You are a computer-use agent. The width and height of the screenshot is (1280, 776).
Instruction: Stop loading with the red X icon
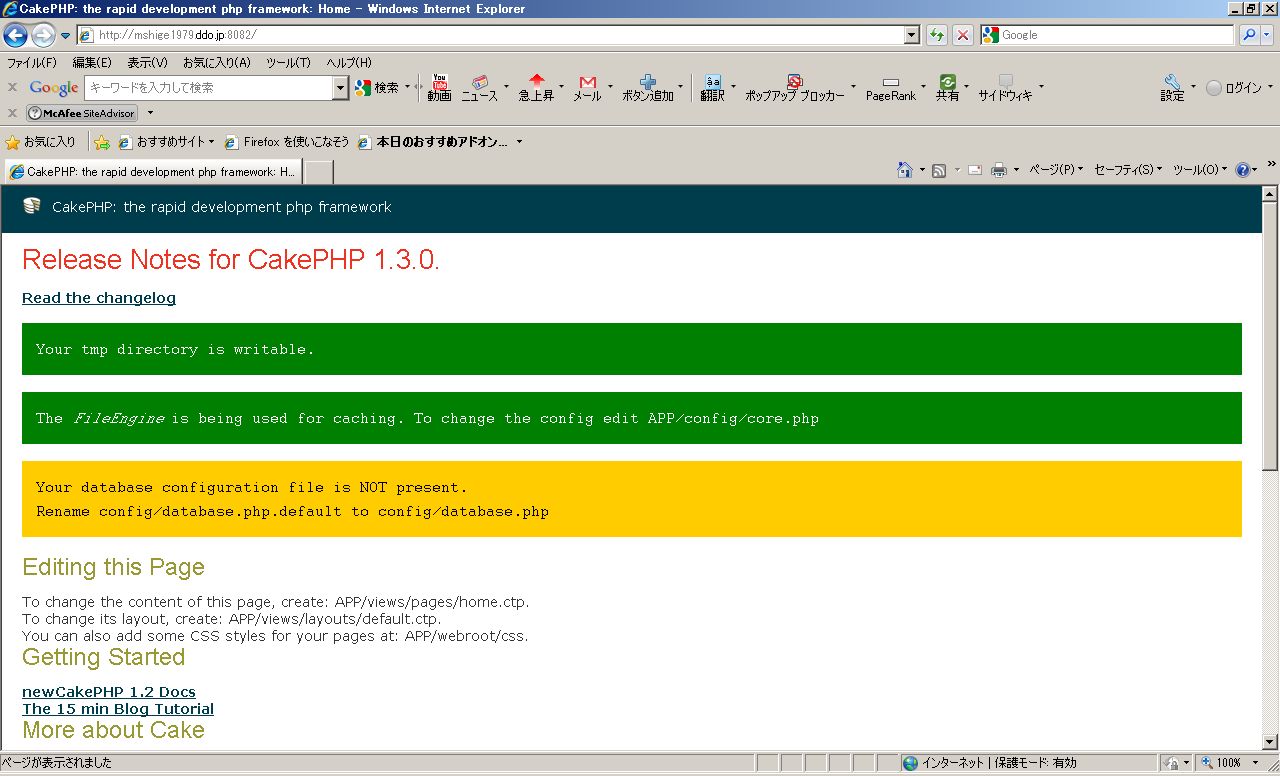(x=963, y=35)
